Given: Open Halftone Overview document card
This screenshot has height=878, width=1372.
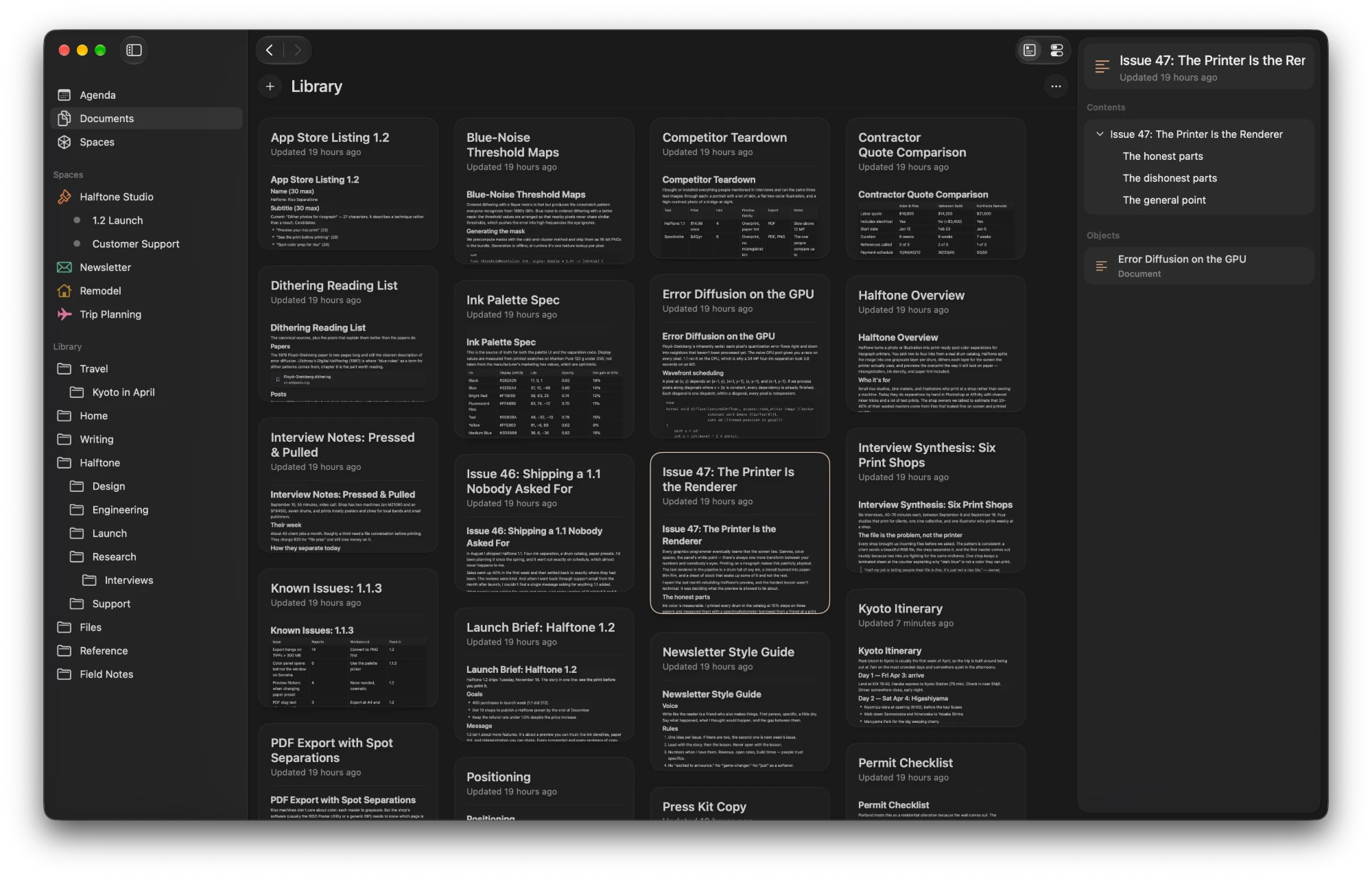Looking at the screenshot, I should (936, 344).
